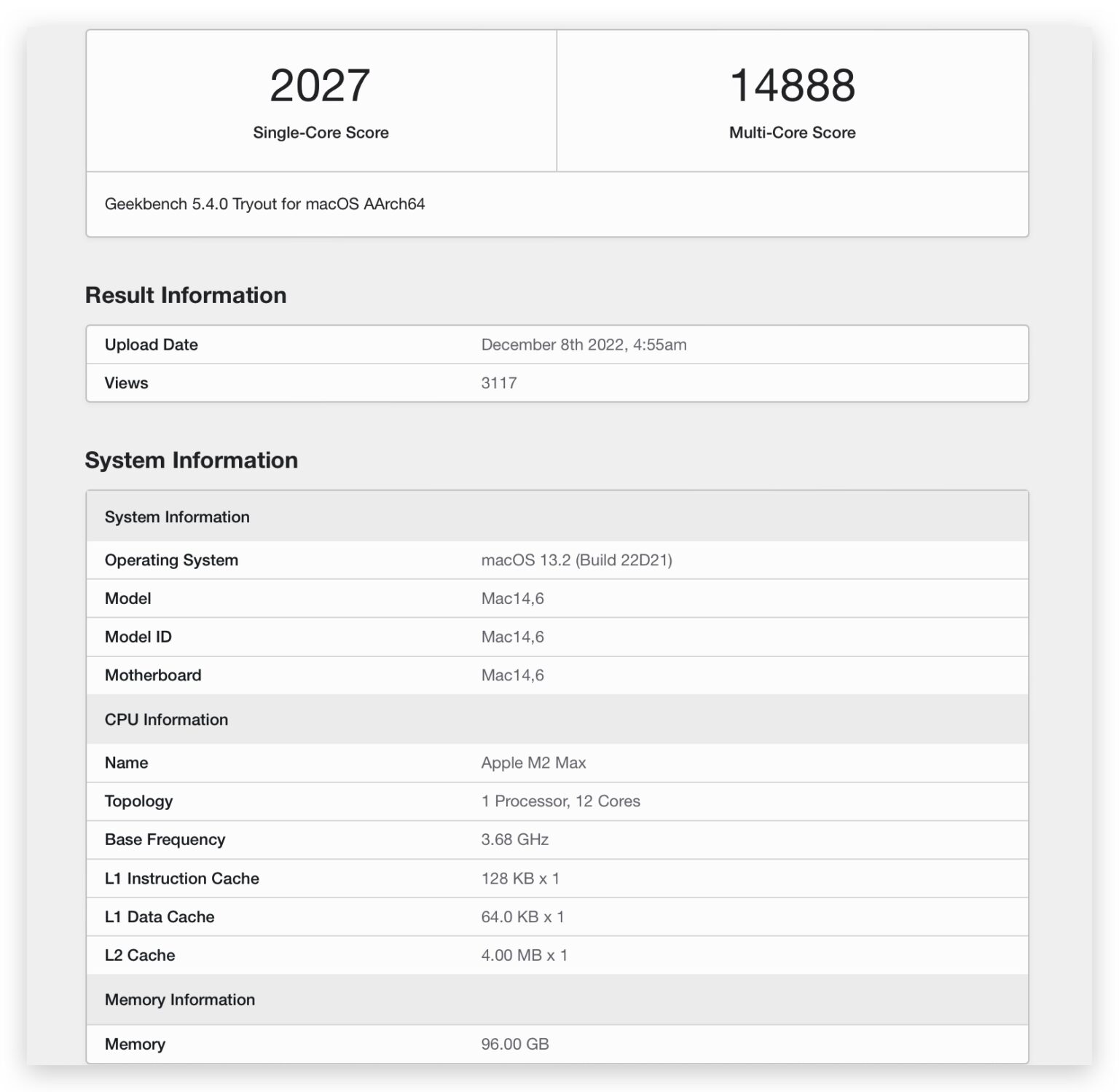Screen dimensions: 1119x1092
Task: Click the Mac14,6 value in Model ID row
Action: (x=512, y=637)
